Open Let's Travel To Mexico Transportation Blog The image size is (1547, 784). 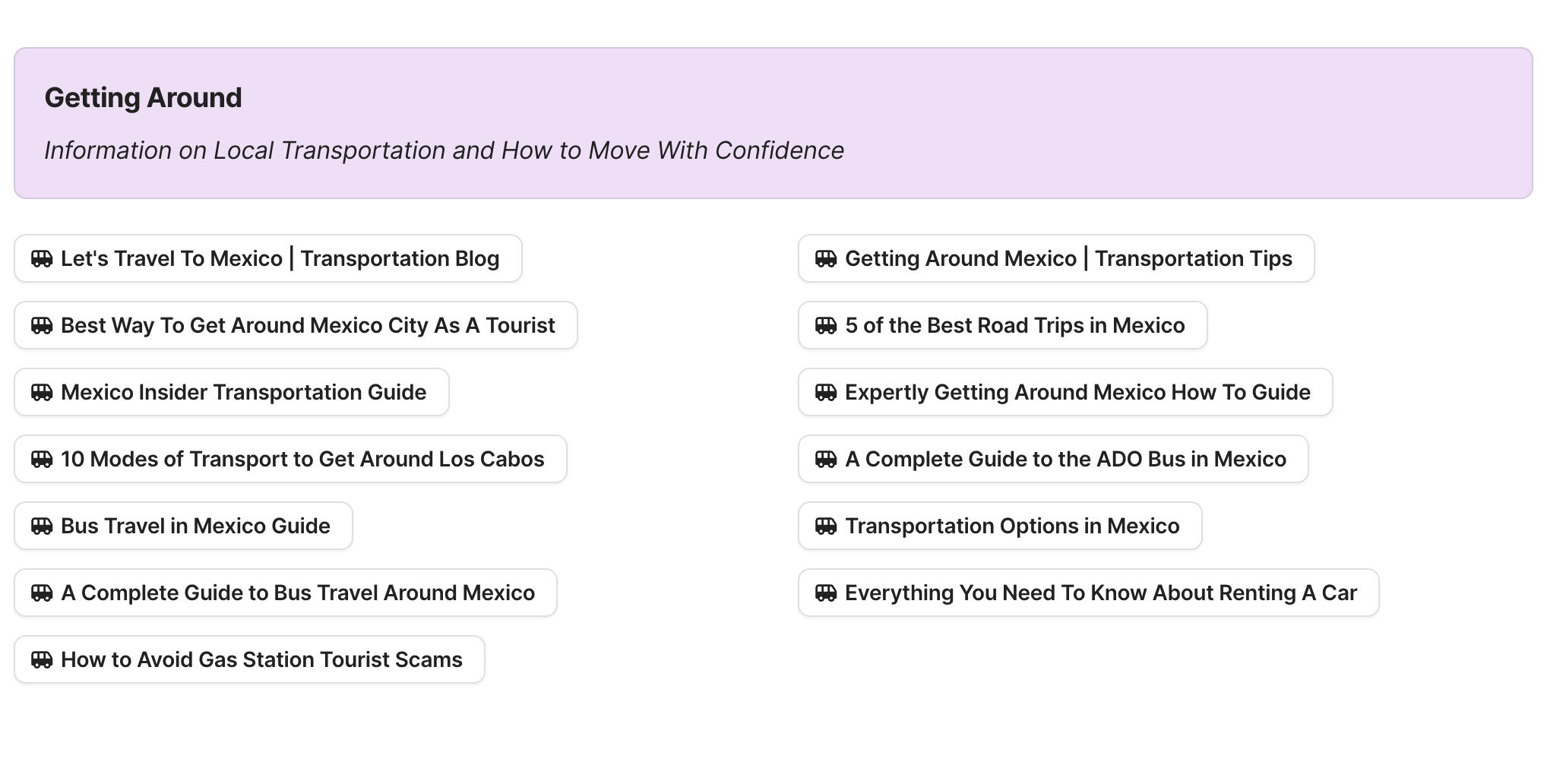[280, 259]
